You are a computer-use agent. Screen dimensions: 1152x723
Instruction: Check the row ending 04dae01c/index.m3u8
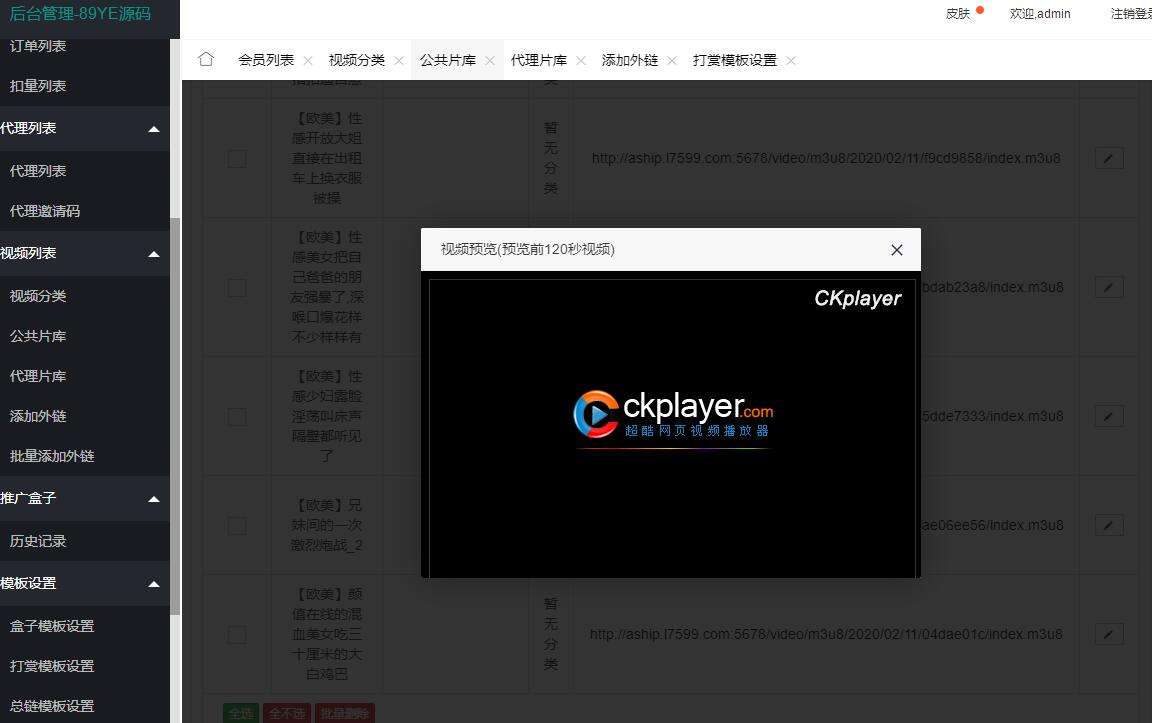tap(237, 634)
